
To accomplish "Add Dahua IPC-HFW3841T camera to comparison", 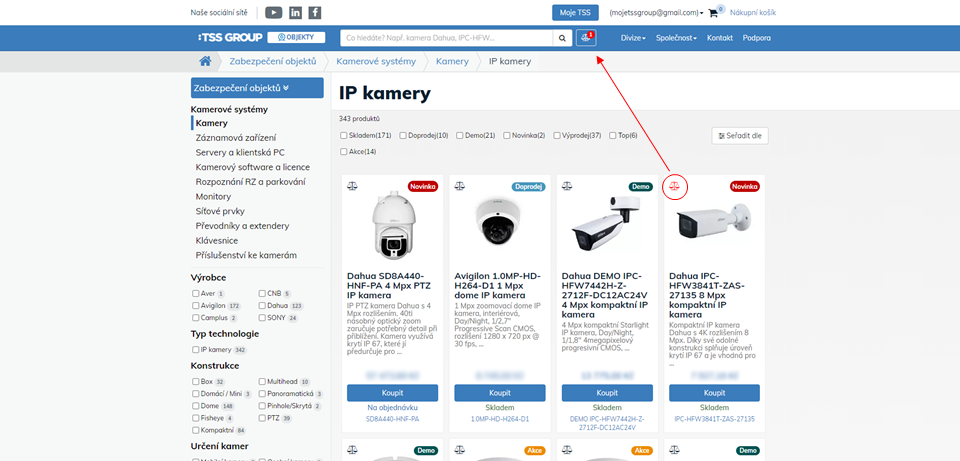I will point(675,186).
